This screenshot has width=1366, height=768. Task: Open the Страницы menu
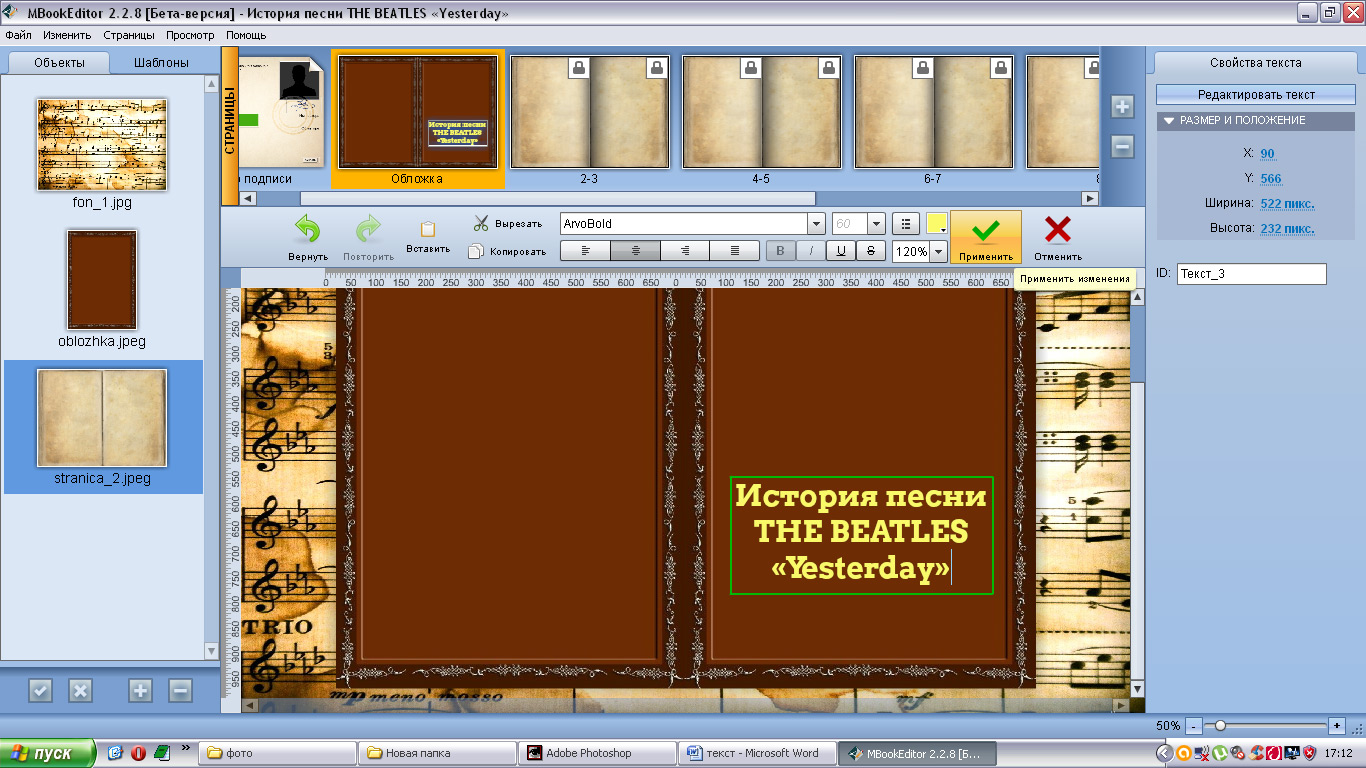tap(129, 35)
